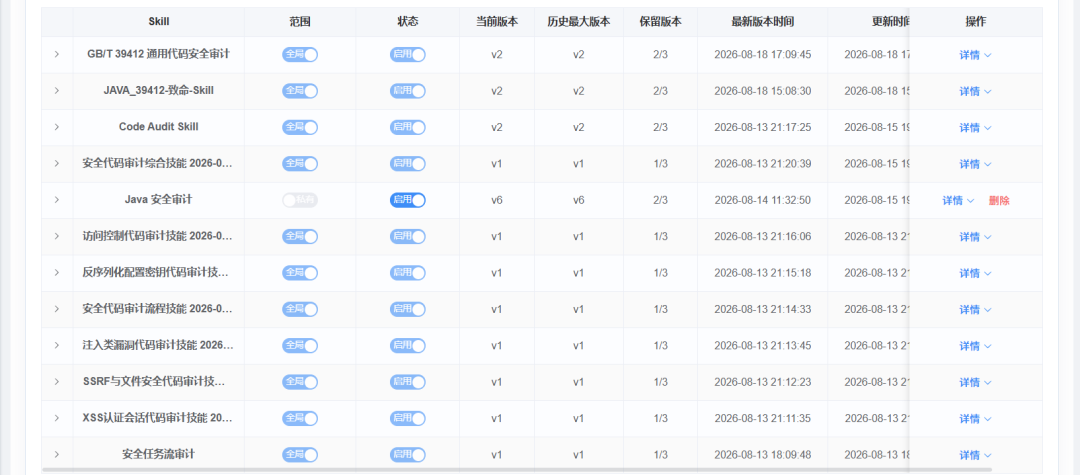Toggle 状态 switch for 安全任务流审计

408,454
